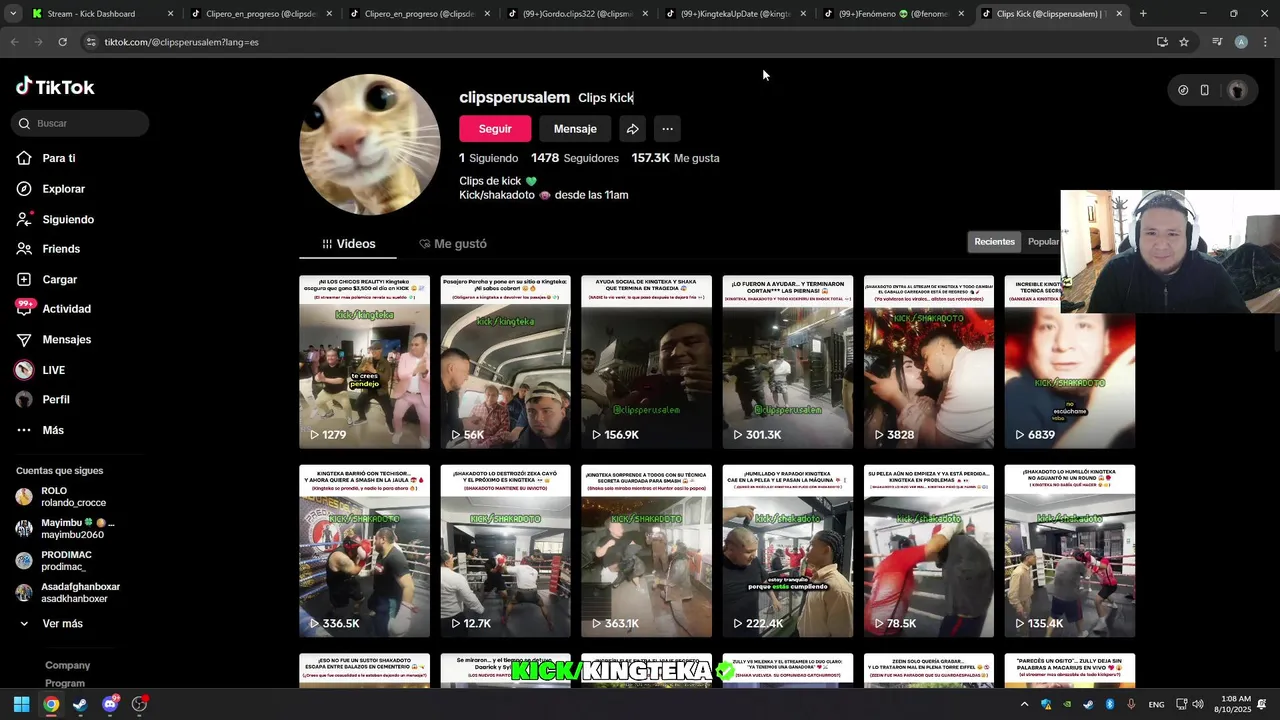Switch to Gordo.clips322 browser tab
The height and width of the screenshot is (720, 1280).
pyautogui.click(x=578, y=14)
